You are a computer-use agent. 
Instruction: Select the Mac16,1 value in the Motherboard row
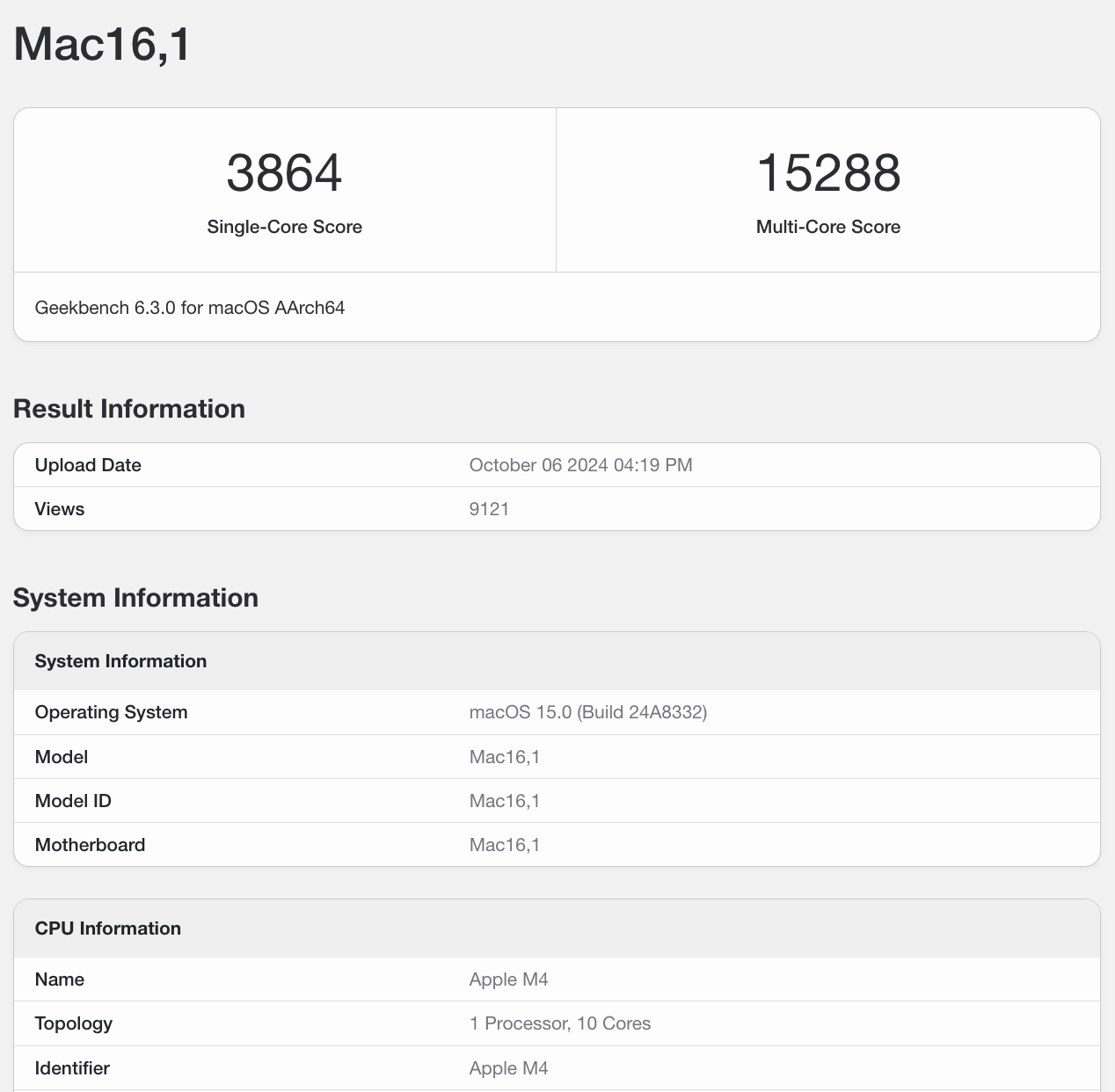tap(505, 845)
